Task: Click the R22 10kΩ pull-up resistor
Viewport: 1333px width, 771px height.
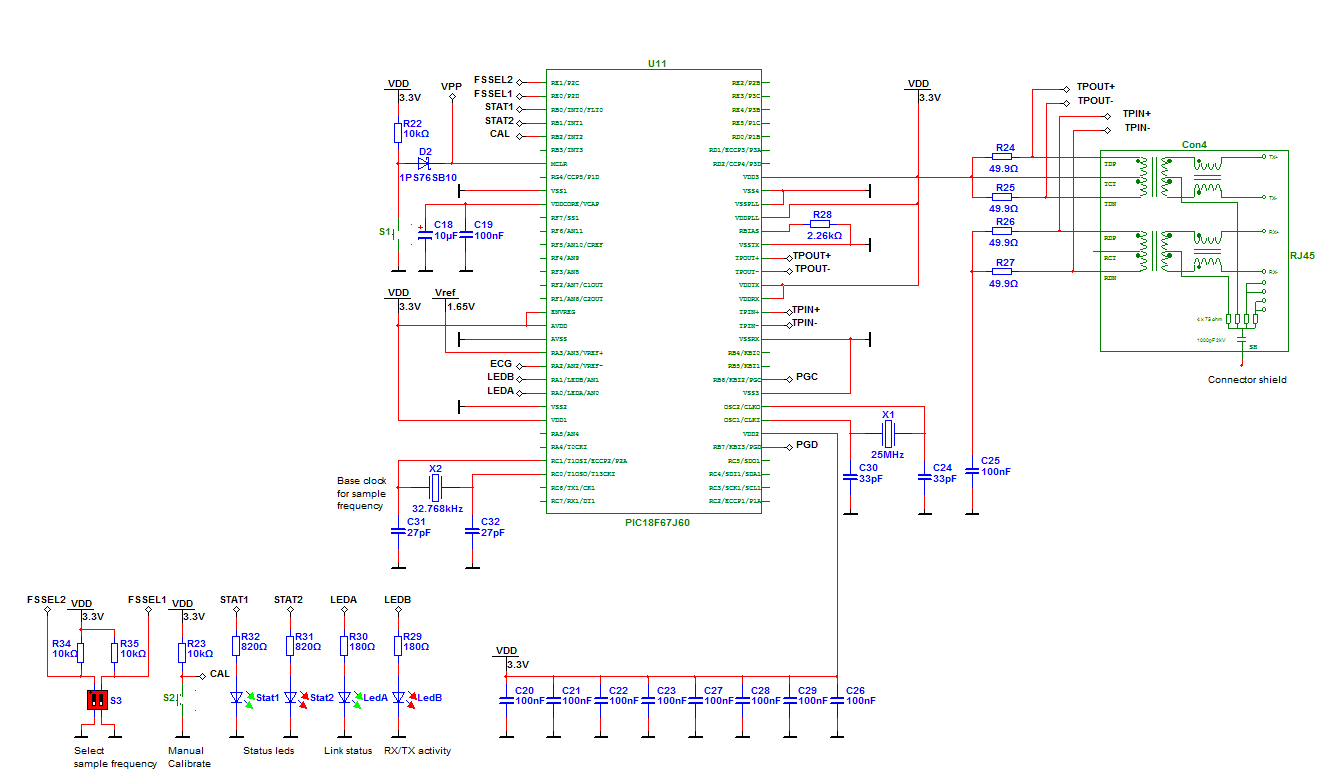Action: tap(398, 133)
